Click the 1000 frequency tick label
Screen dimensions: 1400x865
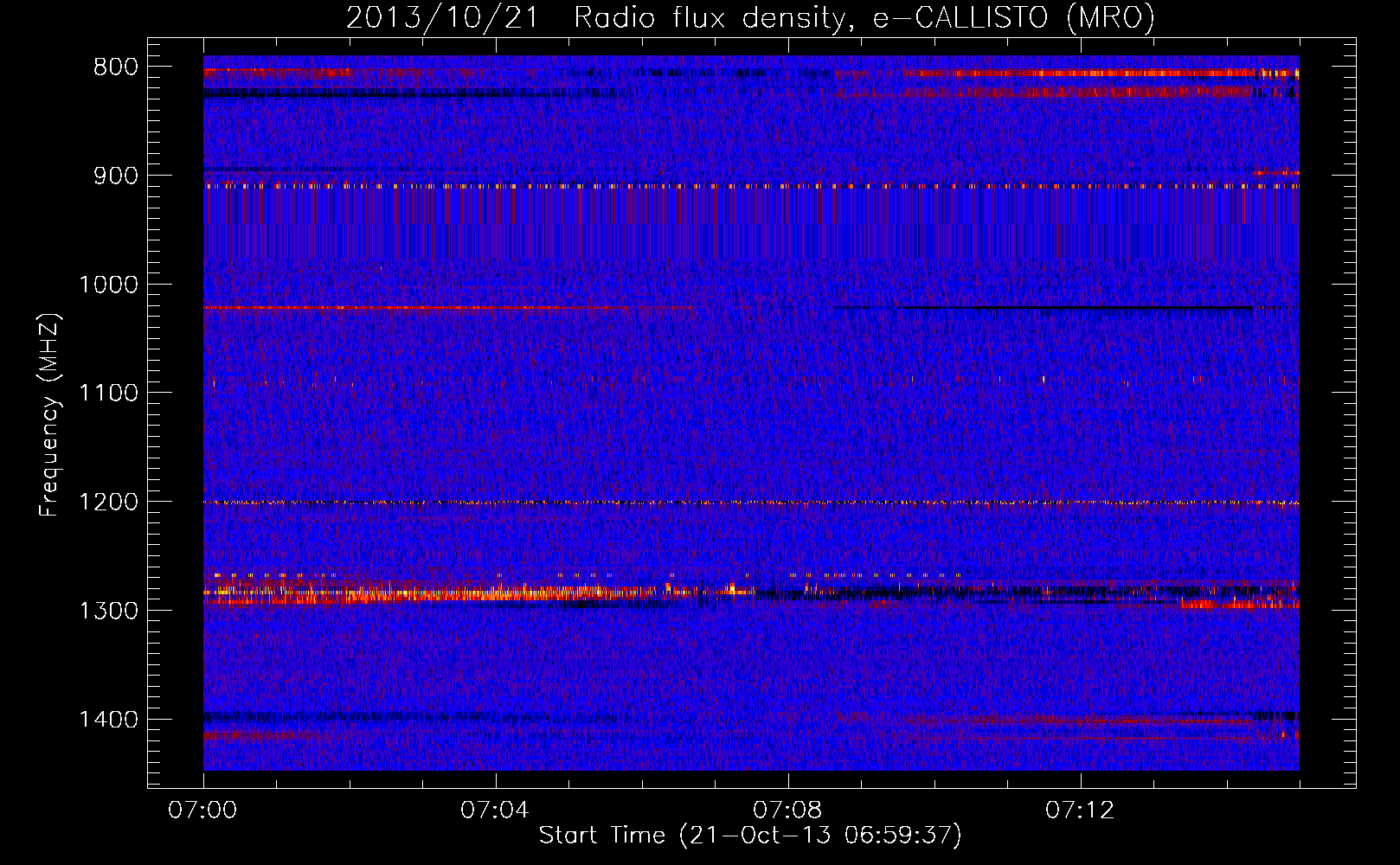point(108,285)
